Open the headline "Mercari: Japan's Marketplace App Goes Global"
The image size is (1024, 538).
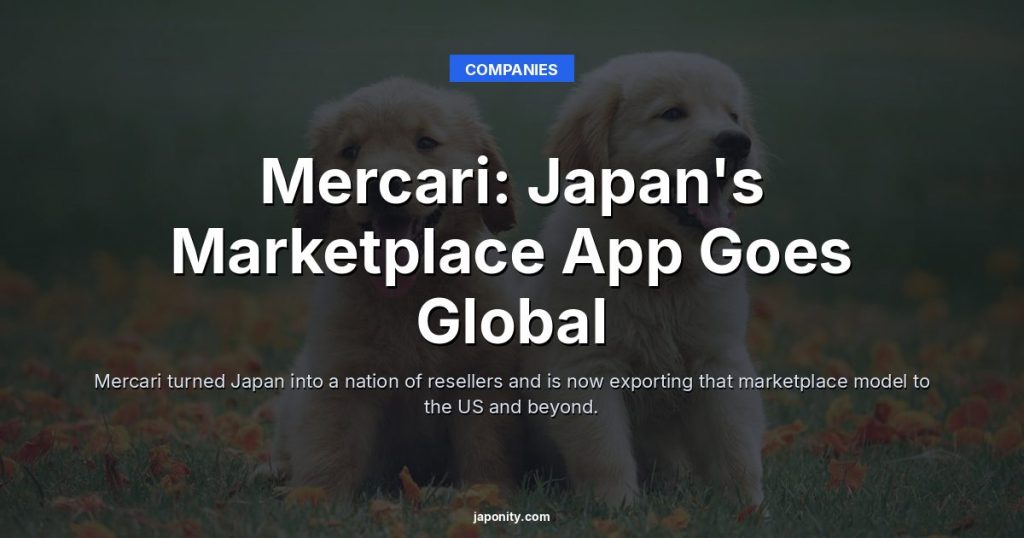click(x=512, y=251)
